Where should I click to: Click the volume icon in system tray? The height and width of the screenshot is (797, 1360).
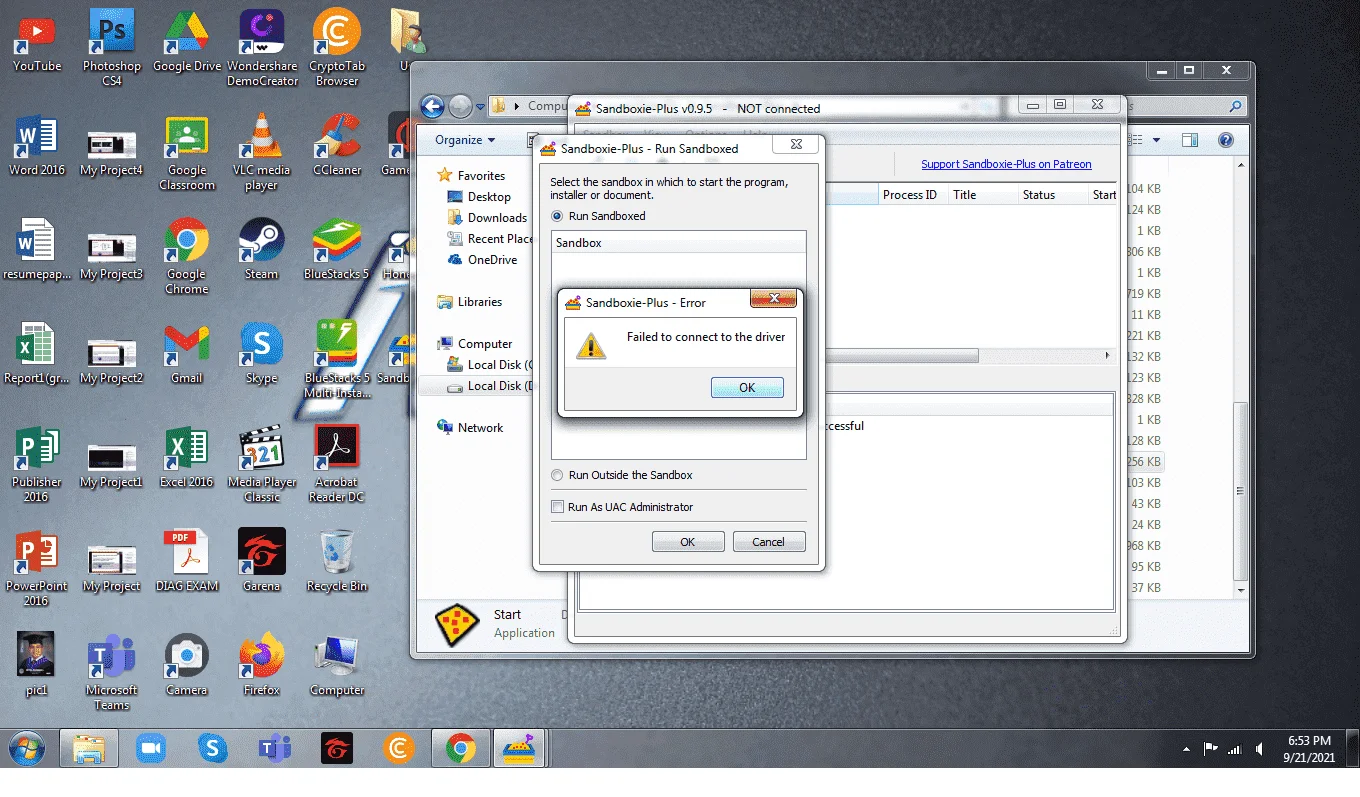point(1260,749)
